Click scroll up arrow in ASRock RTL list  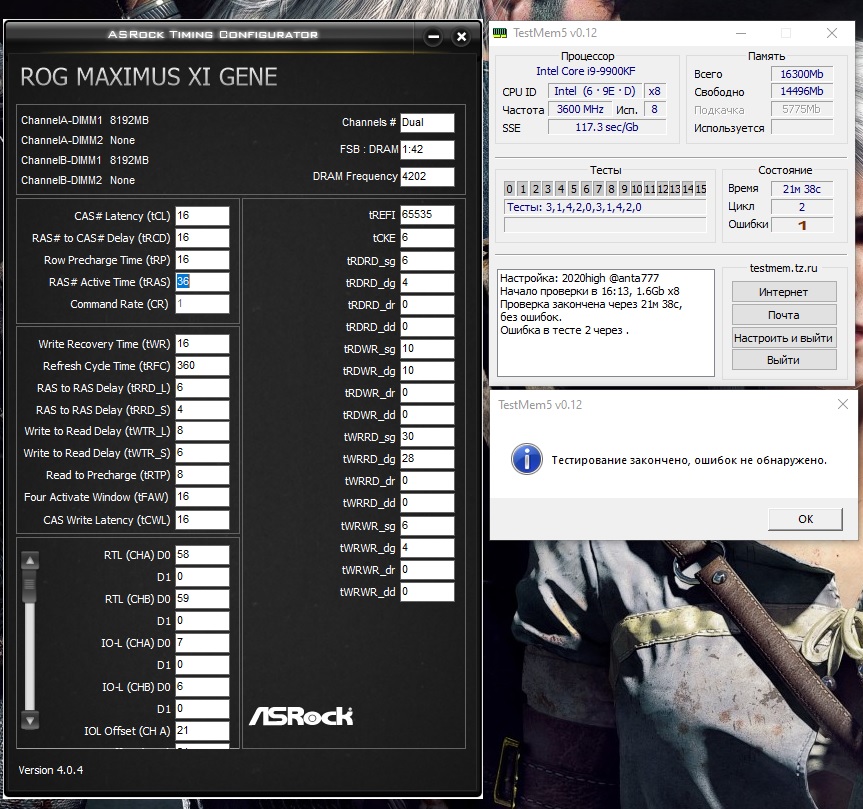tap(30, 561)
